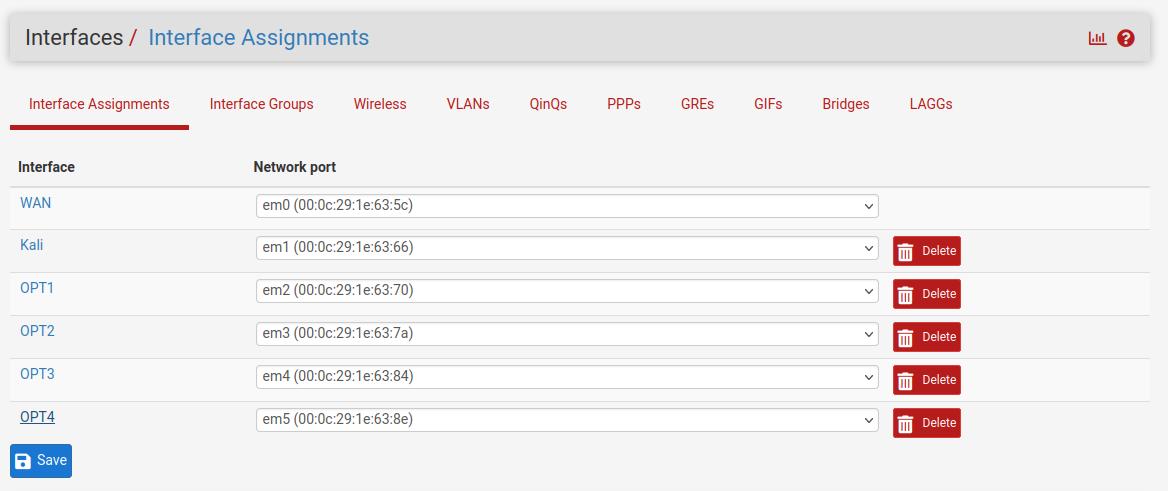This screenshot has height=491, width=1168.
Task: Open the status graph icon in header
Action: [x=1097, y=38]
